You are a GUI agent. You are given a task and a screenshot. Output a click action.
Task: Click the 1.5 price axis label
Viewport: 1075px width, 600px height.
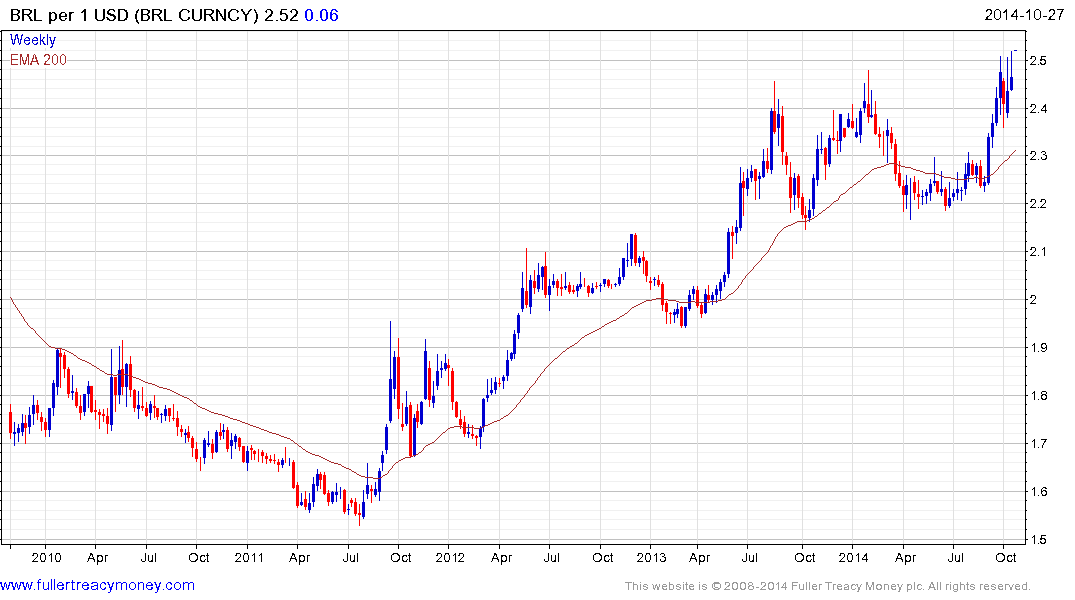coord(1038,540)
